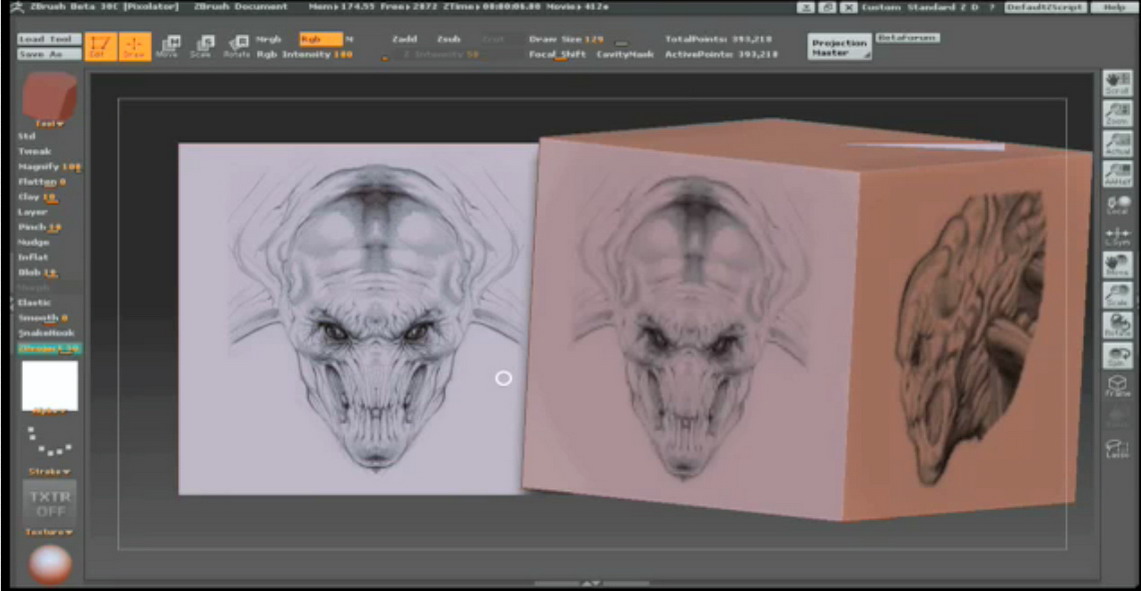Viewport: 1141px width, 591px height.
Task: Enable Zadd sculpt mode
Action: click(405, 39)
